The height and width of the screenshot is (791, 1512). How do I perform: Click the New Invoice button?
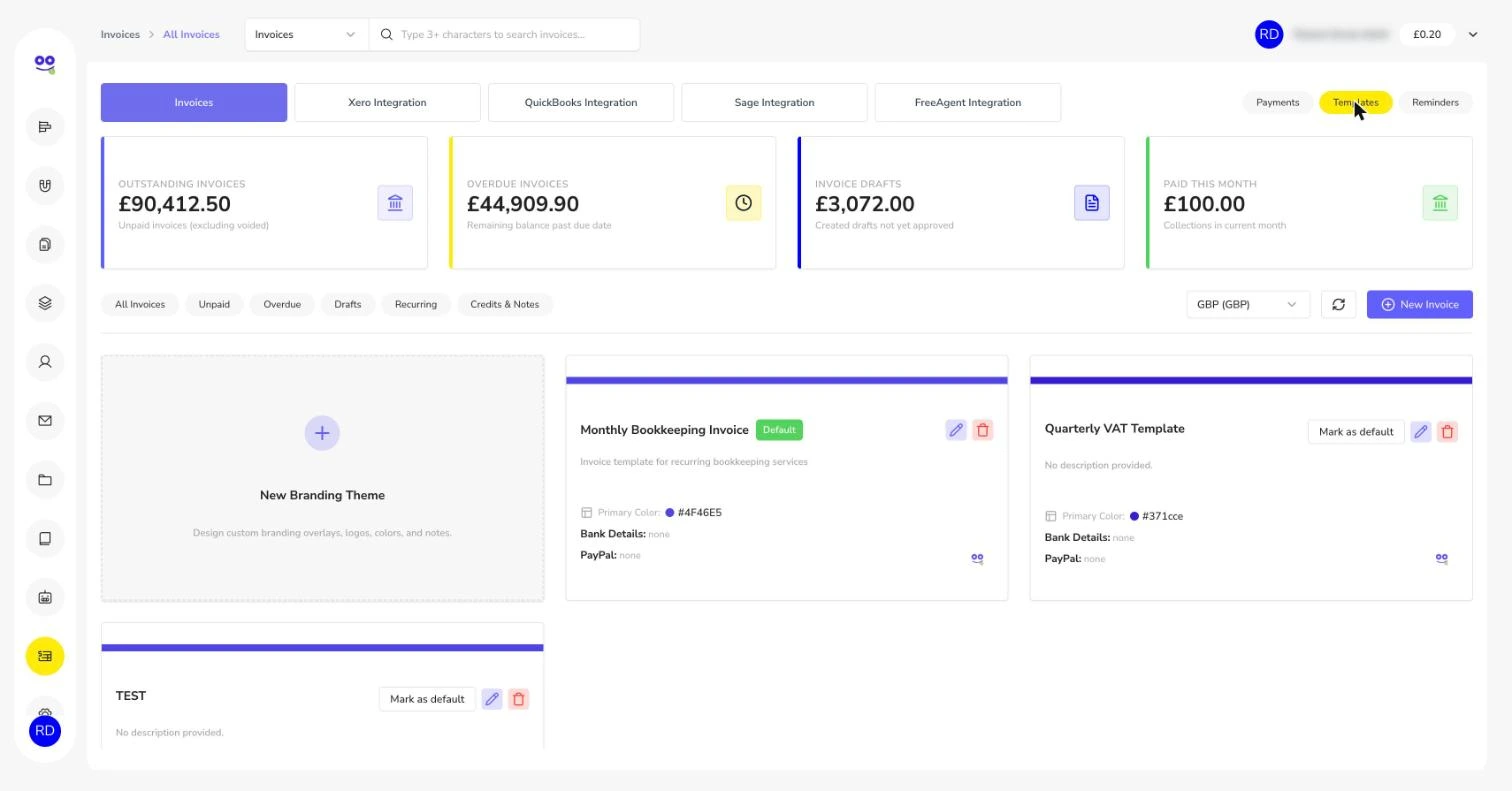(1420, 304)
